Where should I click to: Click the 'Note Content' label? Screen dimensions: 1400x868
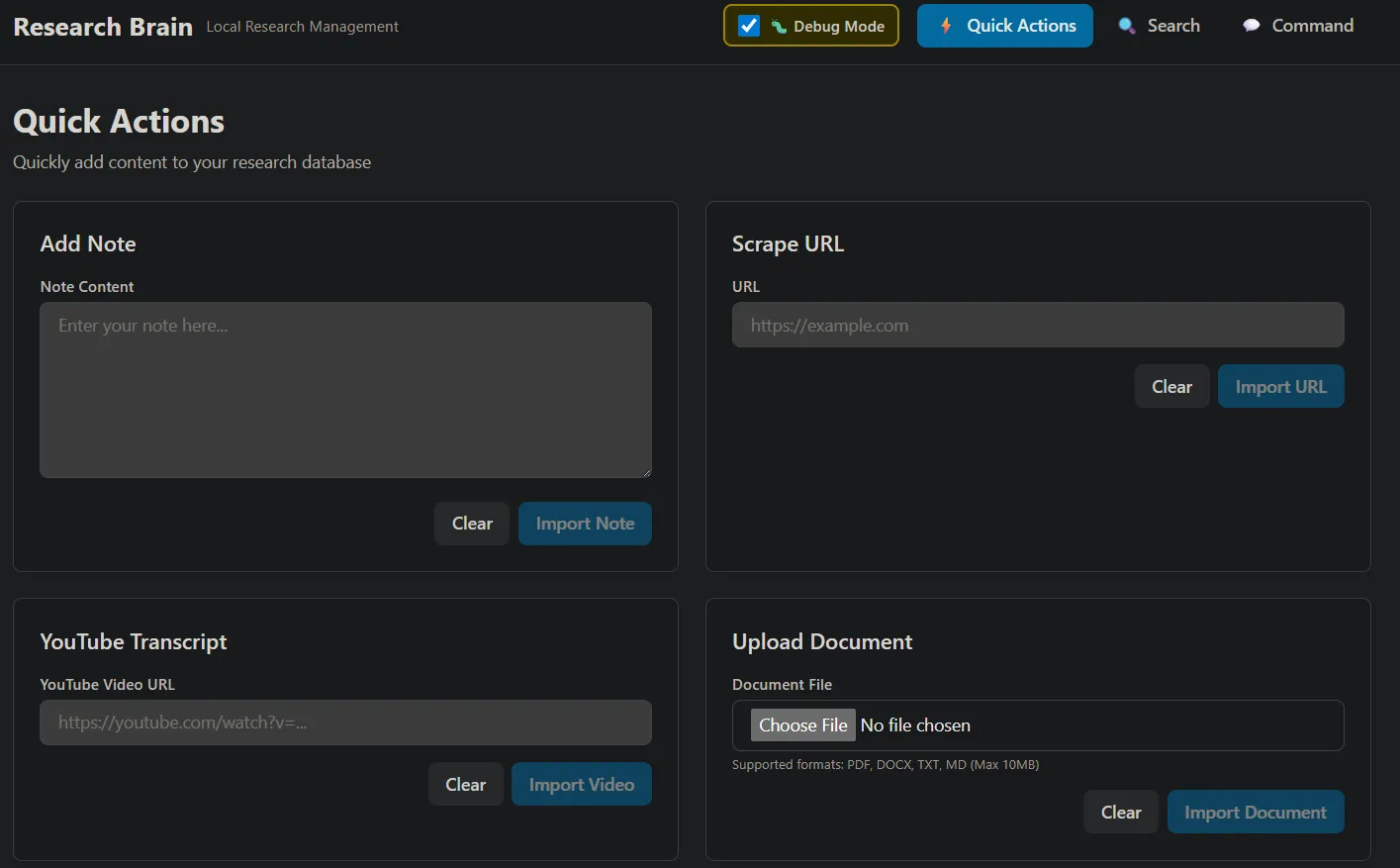coord(87,286)
